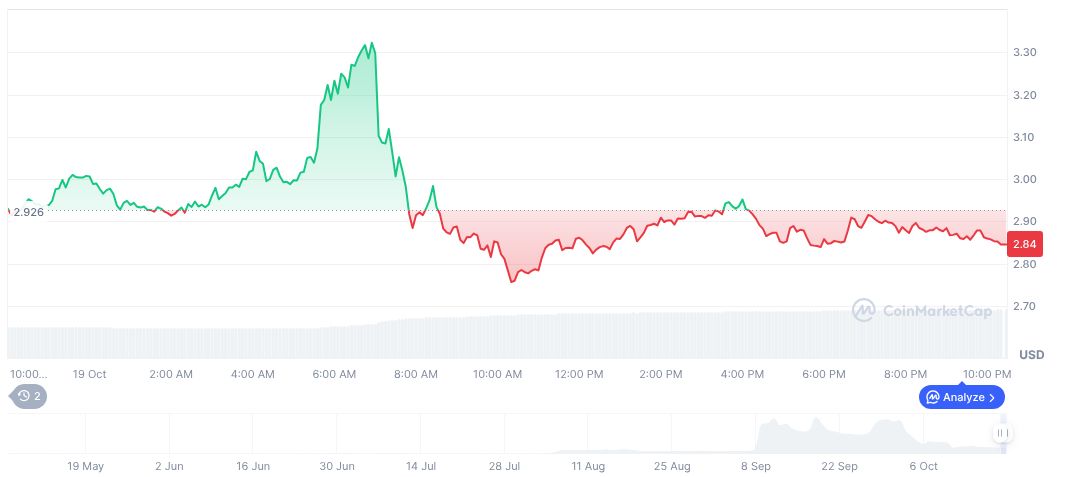Click the chevron arrow on Analyze
This screenshot has width=1072, height=477.
(x=991, y=397)
